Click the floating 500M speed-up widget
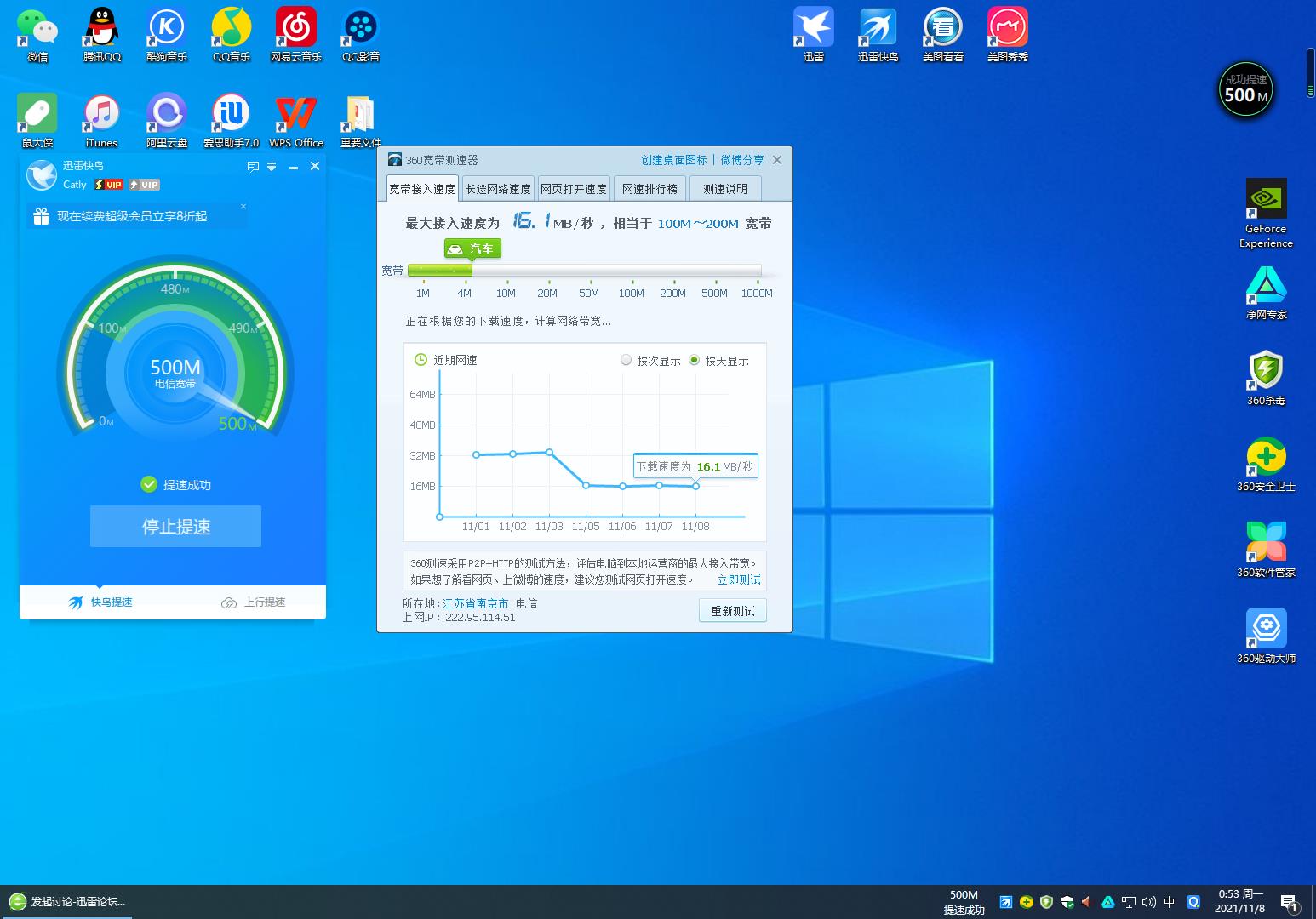Screen dimensions: 1316x919 (x=1246, y=90)
